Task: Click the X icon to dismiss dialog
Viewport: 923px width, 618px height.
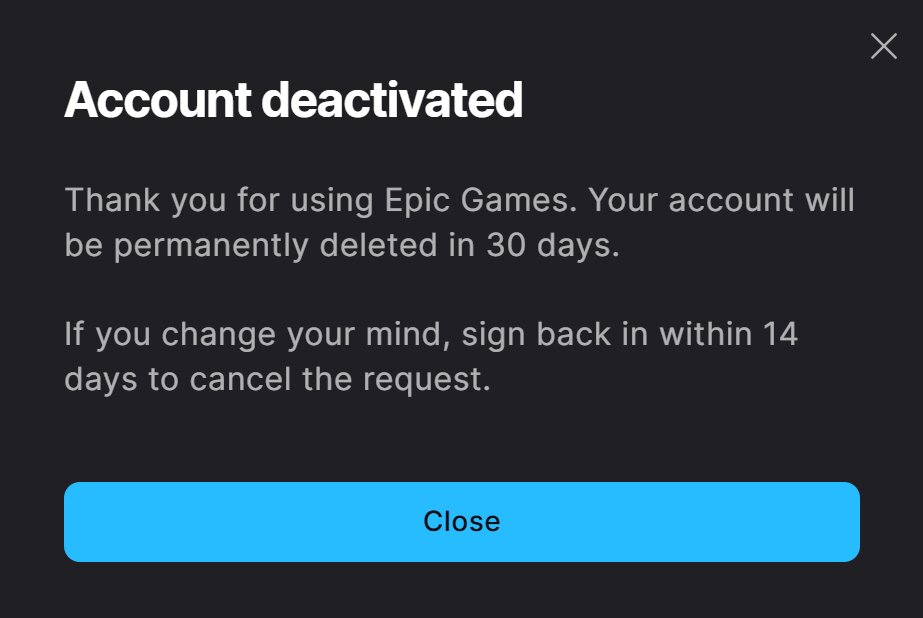Action: click(x=883, y=46)
